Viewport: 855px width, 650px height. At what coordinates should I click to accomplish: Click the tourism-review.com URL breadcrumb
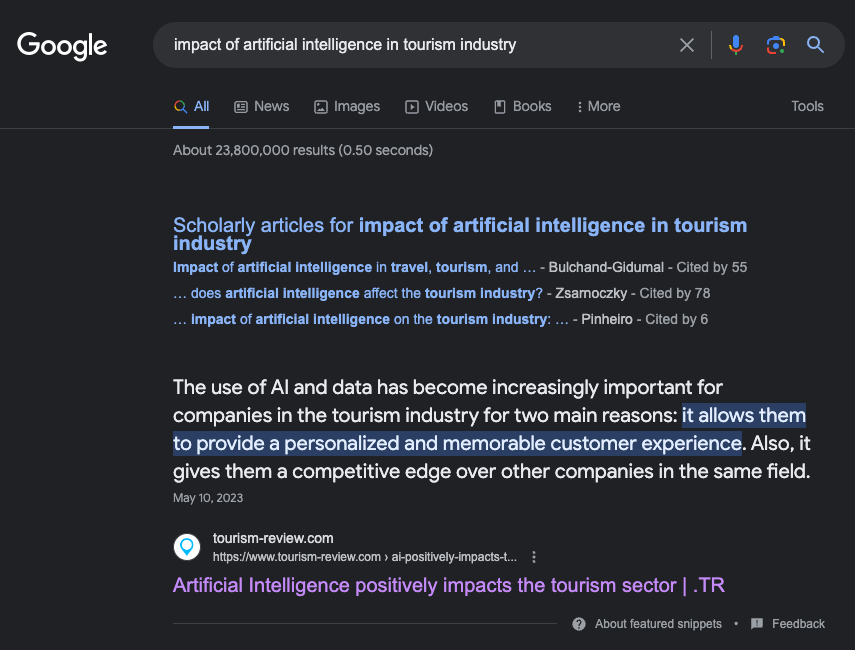(365, 557)
